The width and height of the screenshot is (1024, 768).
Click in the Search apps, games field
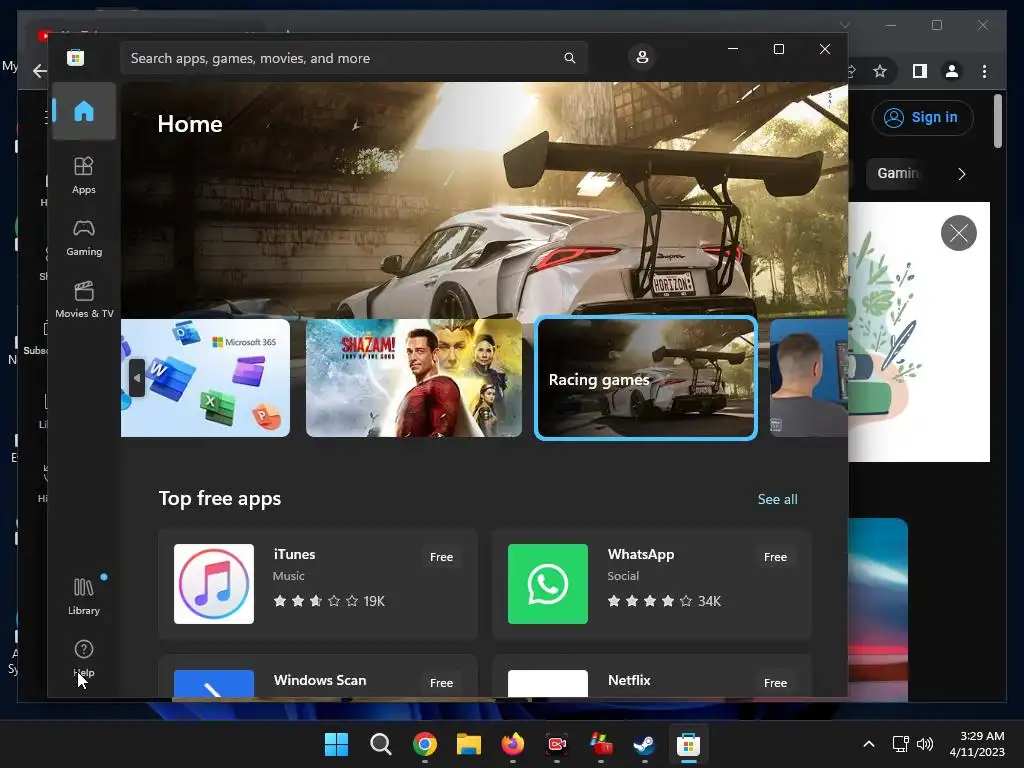click(353, 58)
